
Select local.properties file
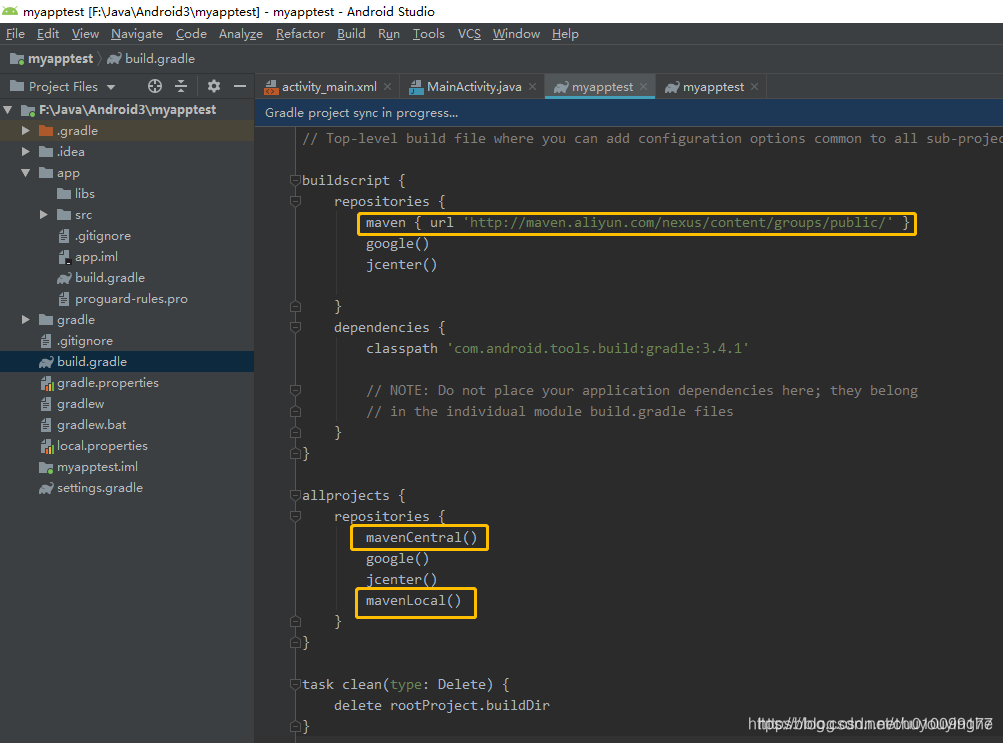click(x=93, y=446)
